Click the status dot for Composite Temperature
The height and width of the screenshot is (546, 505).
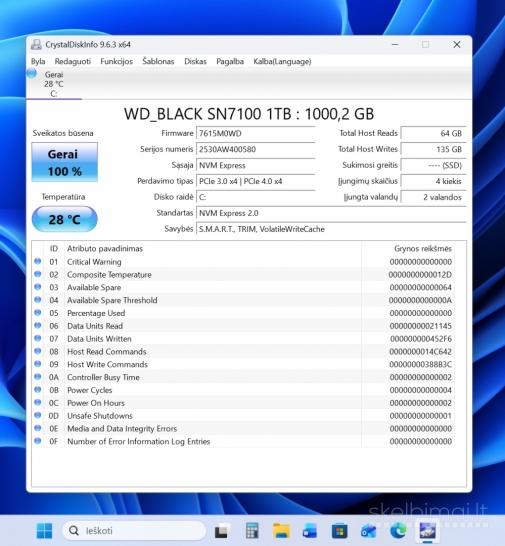pos(38,274)
